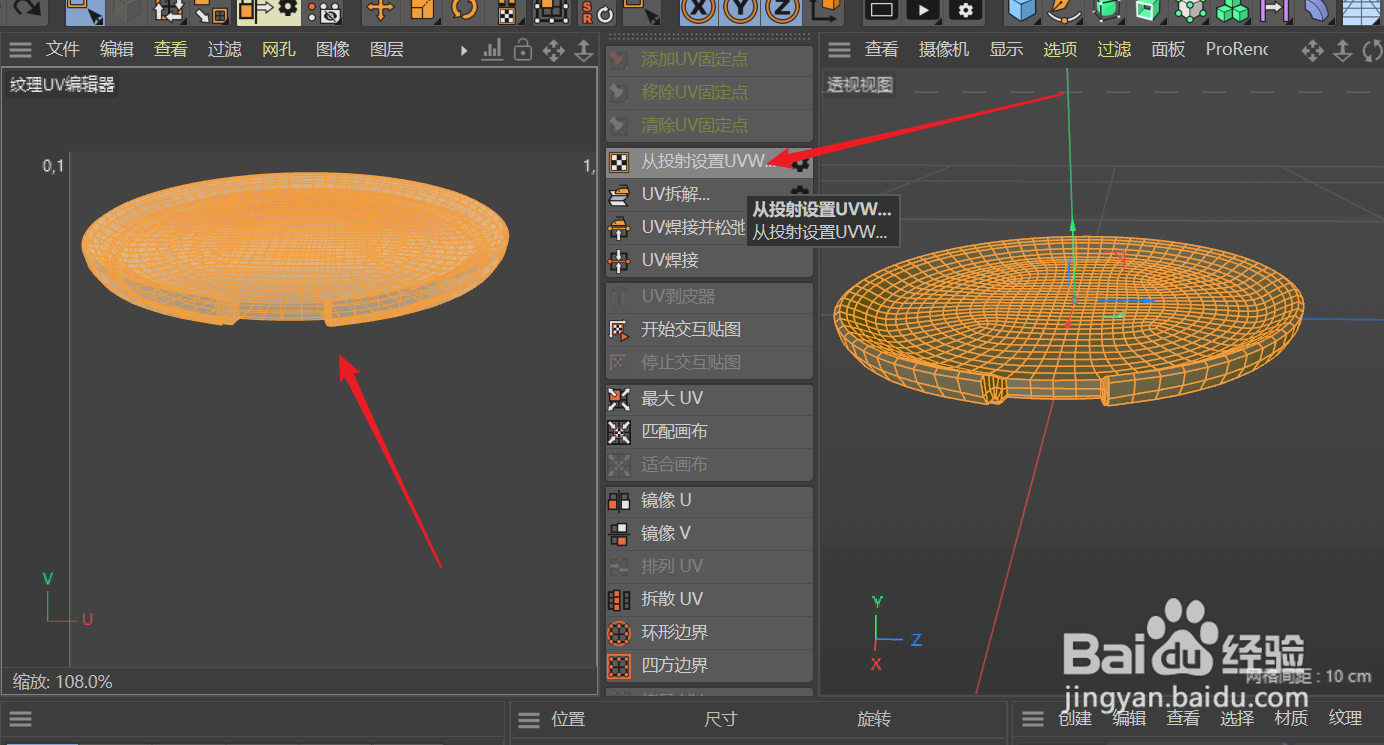Click green Y axis arrow on gizmo
Viewport: 1384px width, 745px height.
pos(1072,227)
